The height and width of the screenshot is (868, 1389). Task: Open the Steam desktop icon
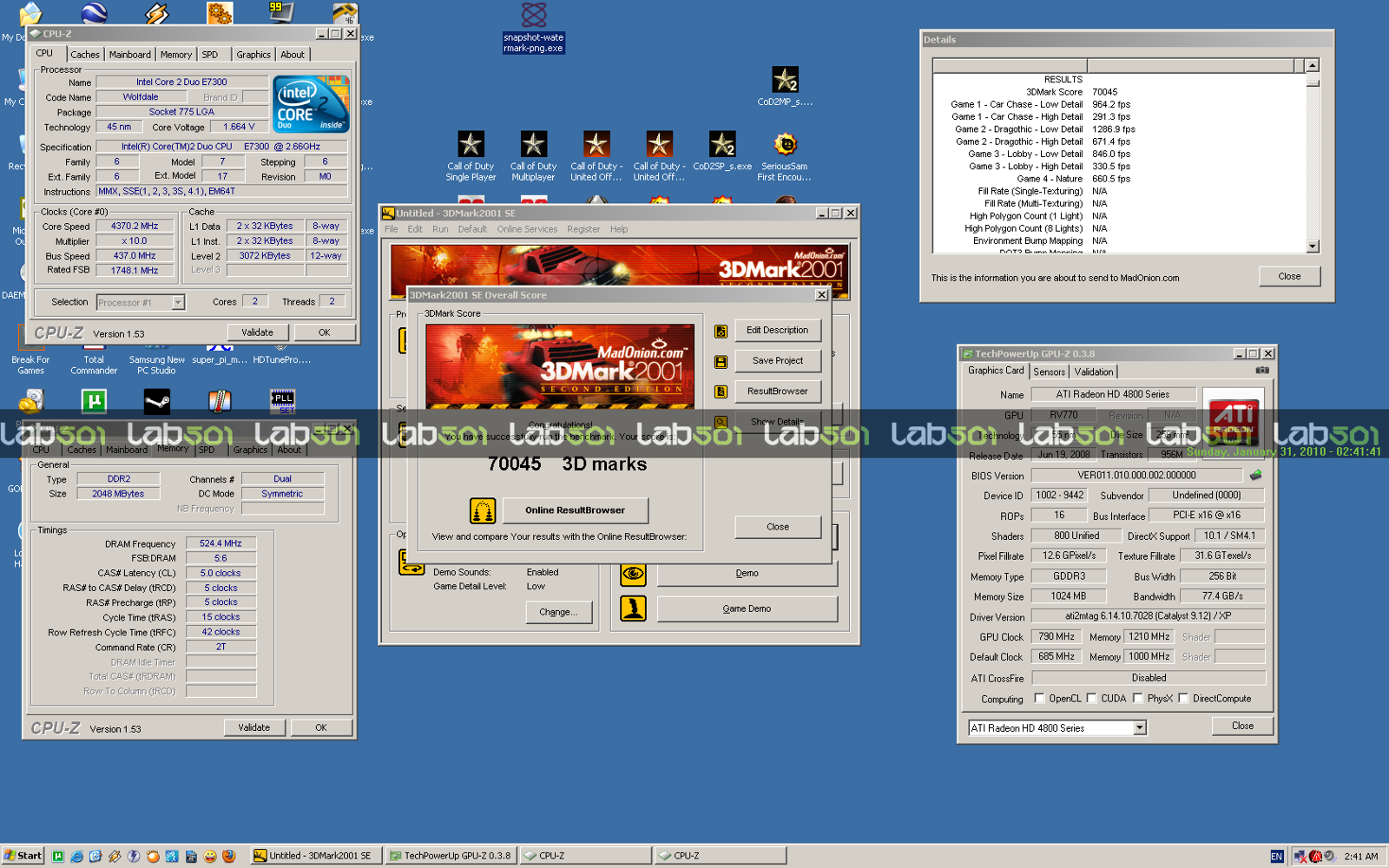(x=157, y=402)
